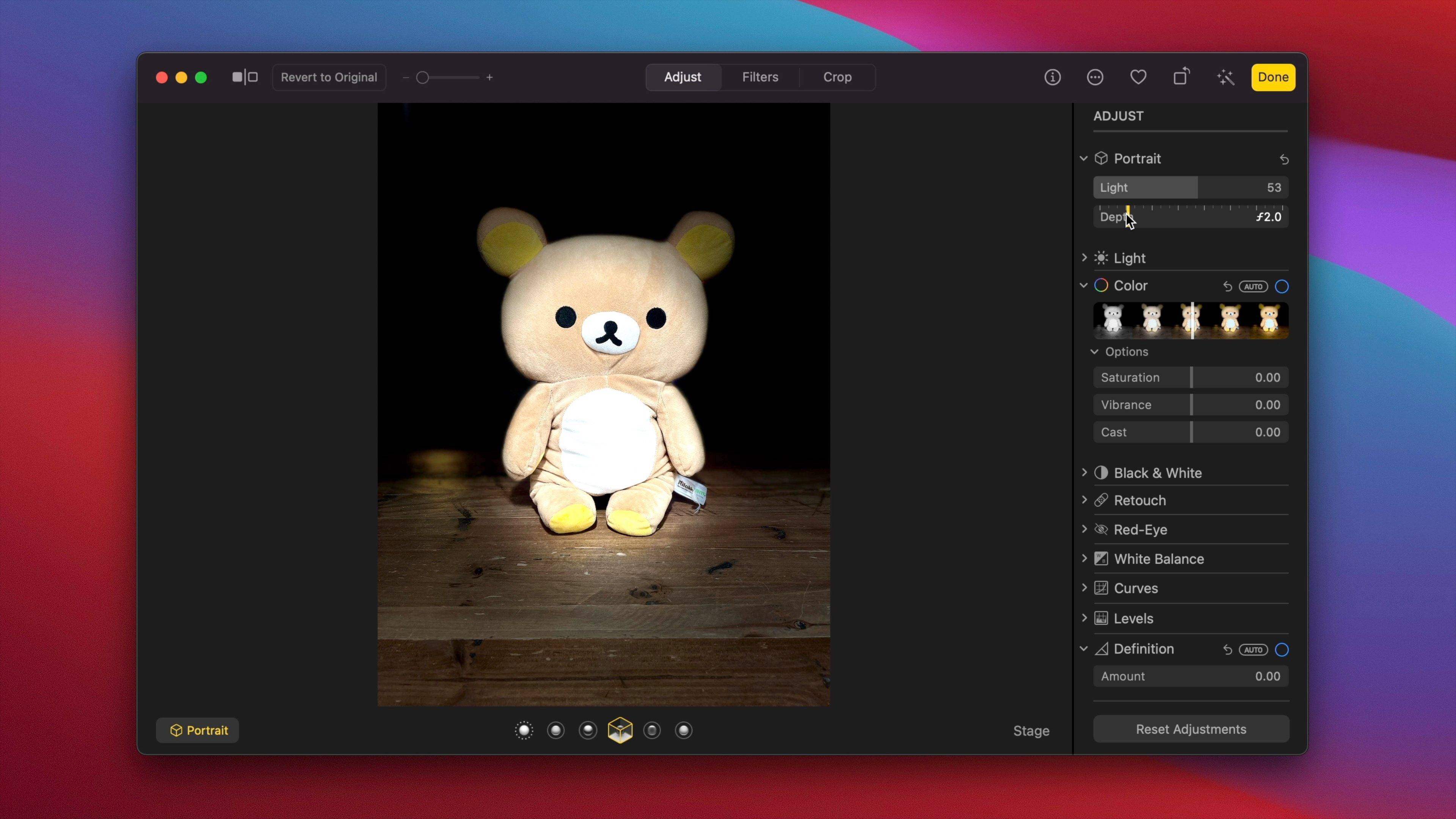
Task: Click the White Balance icon
Action: [x=1101, y=559]
